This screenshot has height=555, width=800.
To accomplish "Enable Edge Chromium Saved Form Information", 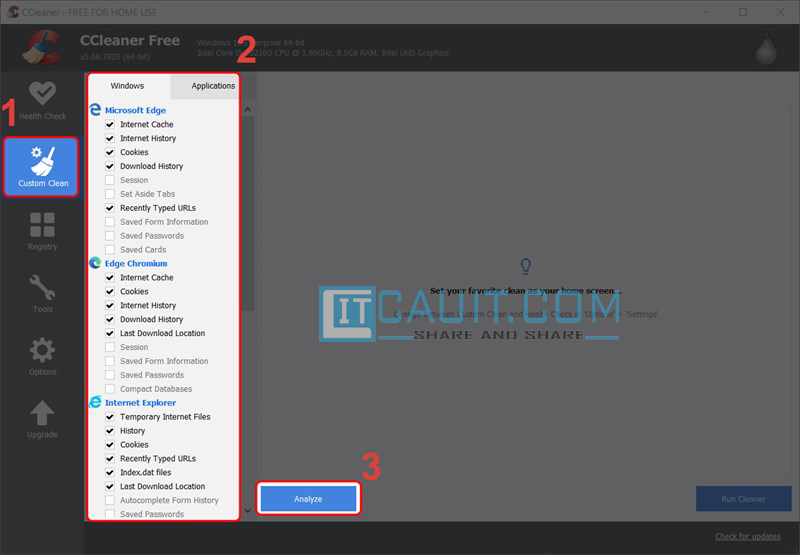I will point(110,361).
